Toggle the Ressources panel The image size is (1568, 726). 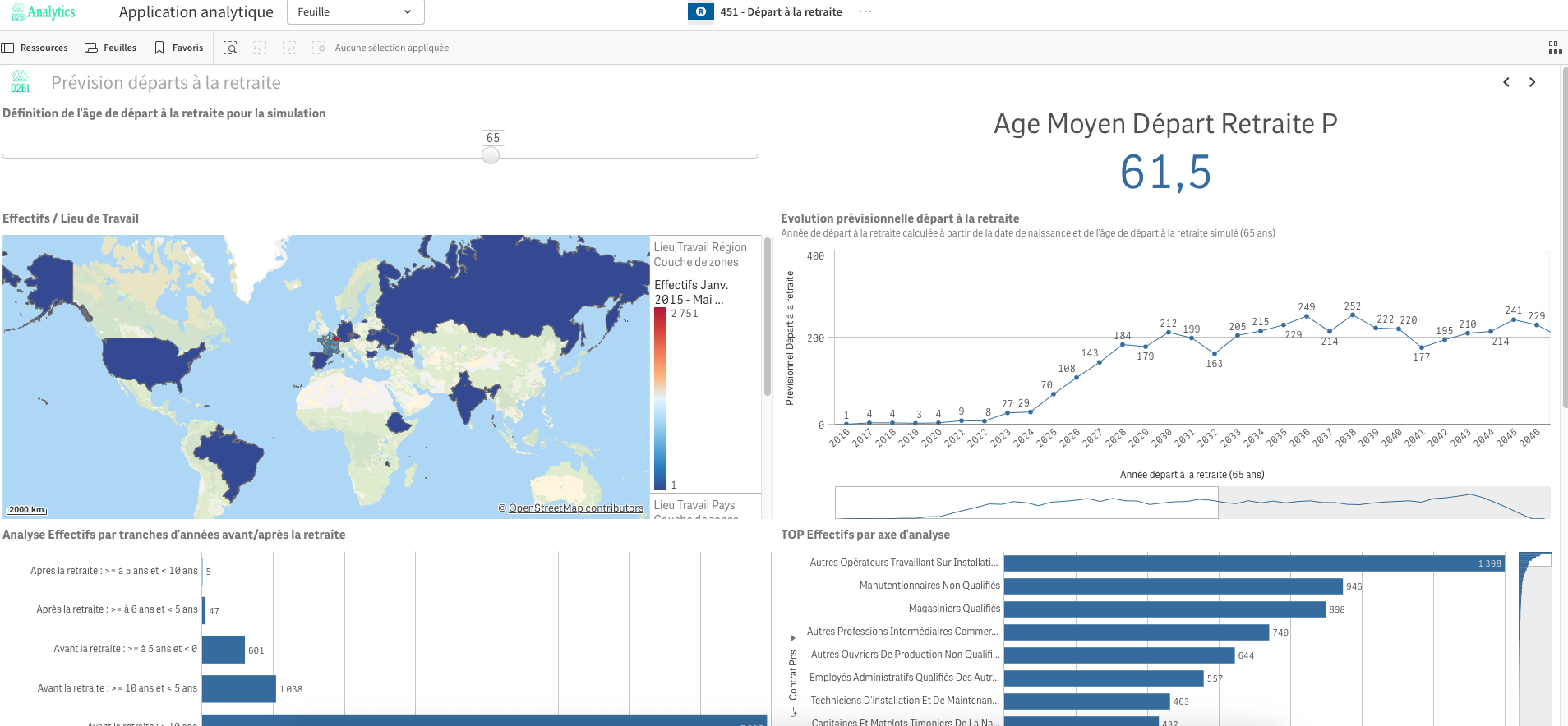[35, 48]
